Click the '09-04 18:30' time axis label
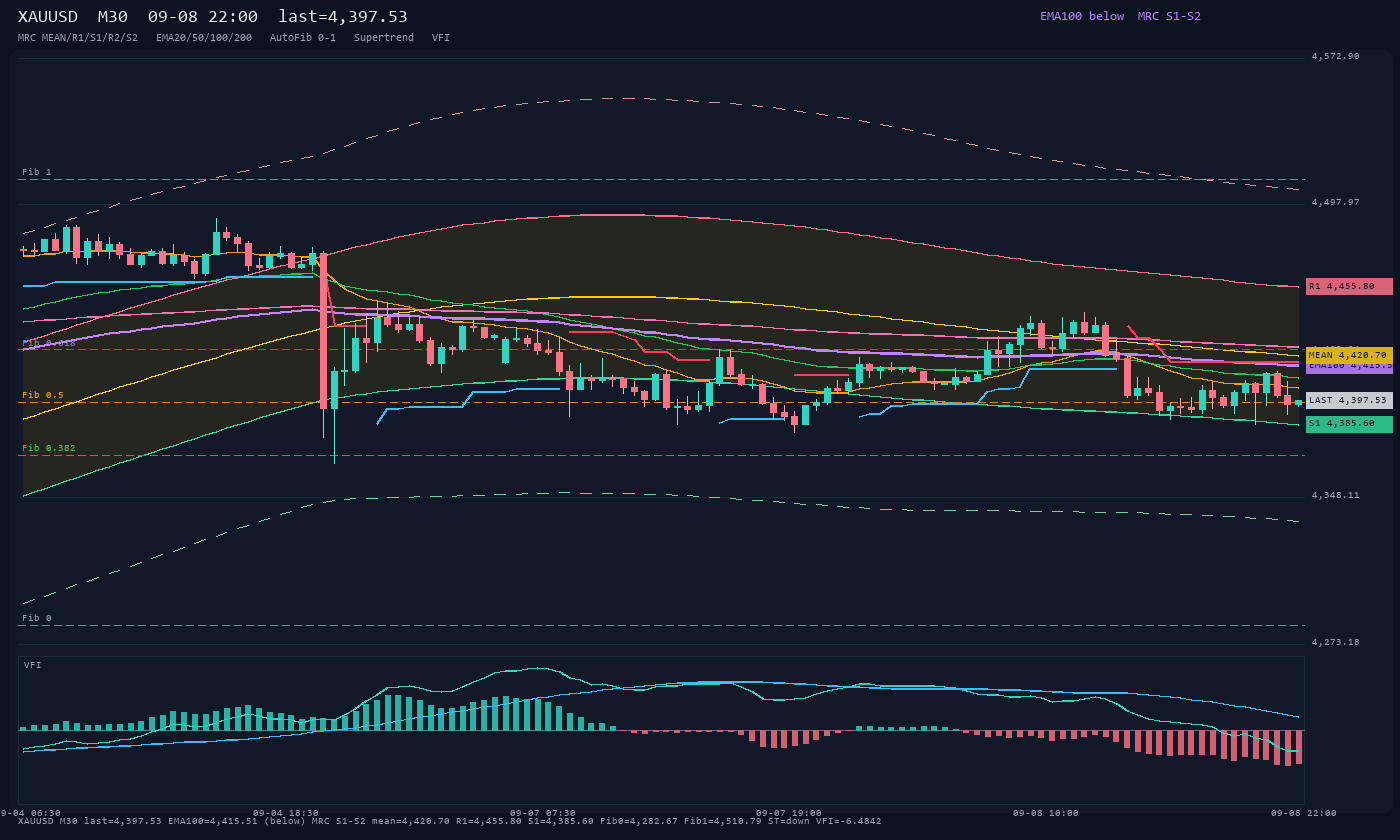Screen dimensions: 1400x840 coord(286,813)
